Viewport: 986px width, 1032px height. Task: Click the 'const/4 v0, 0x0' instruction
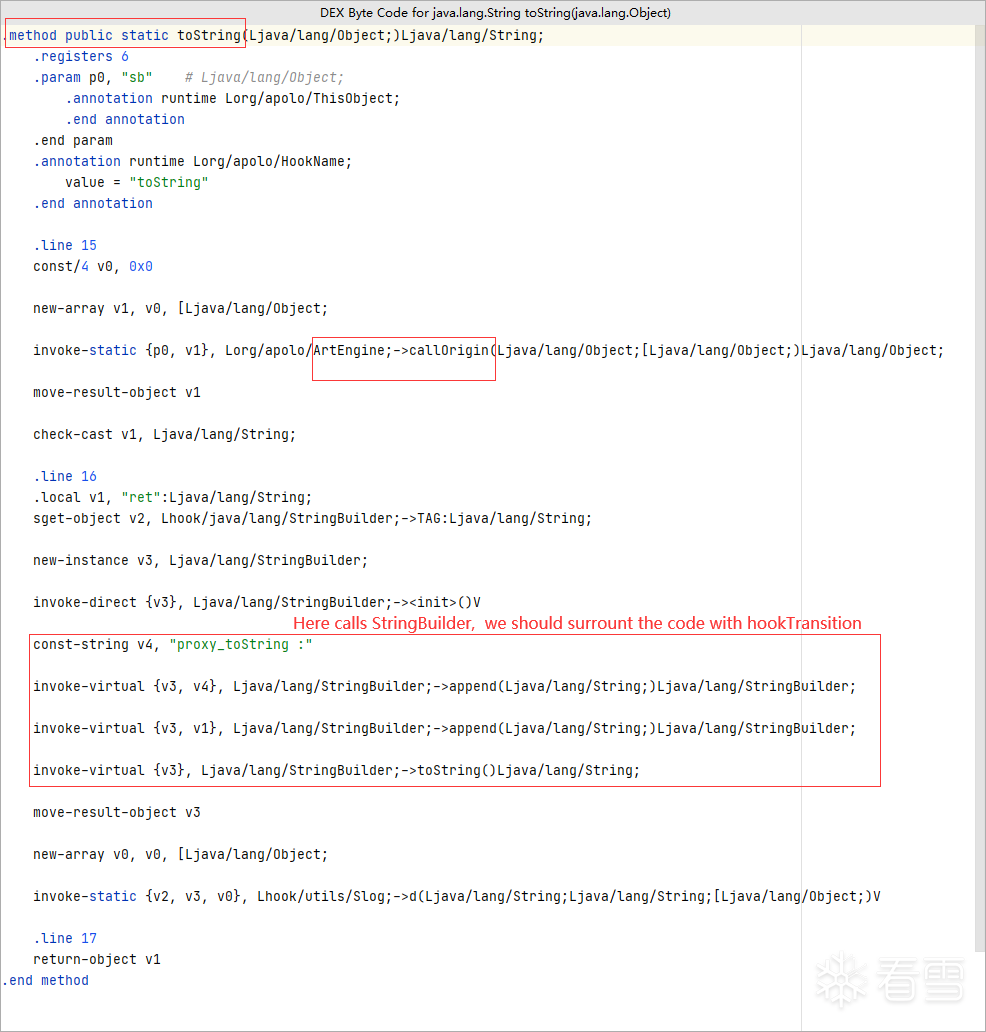(x=93, y=267)
